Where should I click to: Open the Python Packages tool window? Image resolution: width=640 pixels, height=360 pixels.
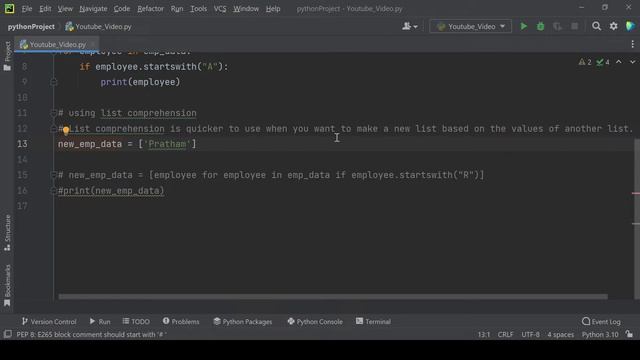pyautogui.click(x=242, y=322)
